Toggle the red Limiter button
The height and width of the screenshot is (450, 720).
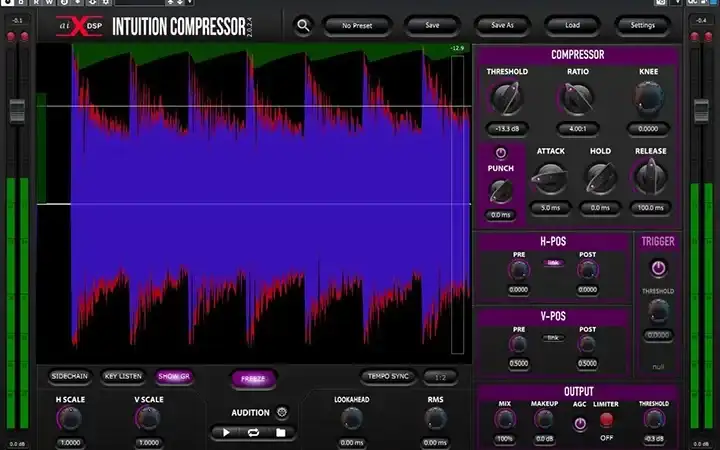coord(606,419)
